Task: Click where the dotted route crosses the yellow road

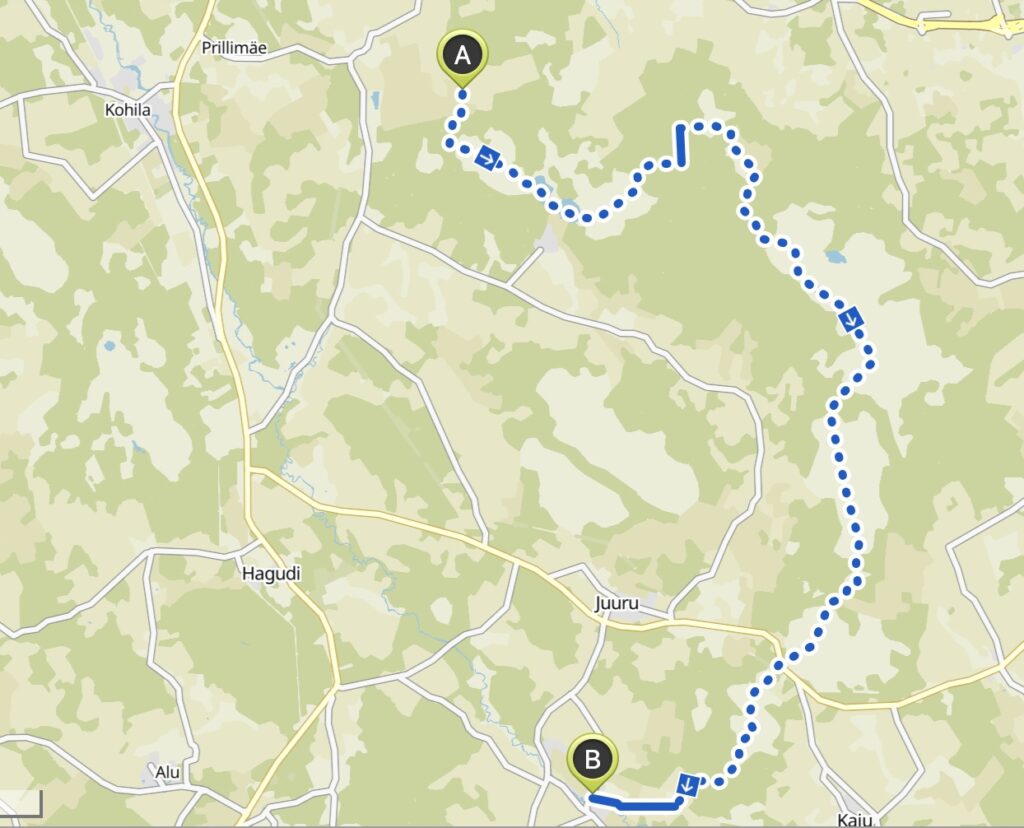Action: [x=778, y=664]
